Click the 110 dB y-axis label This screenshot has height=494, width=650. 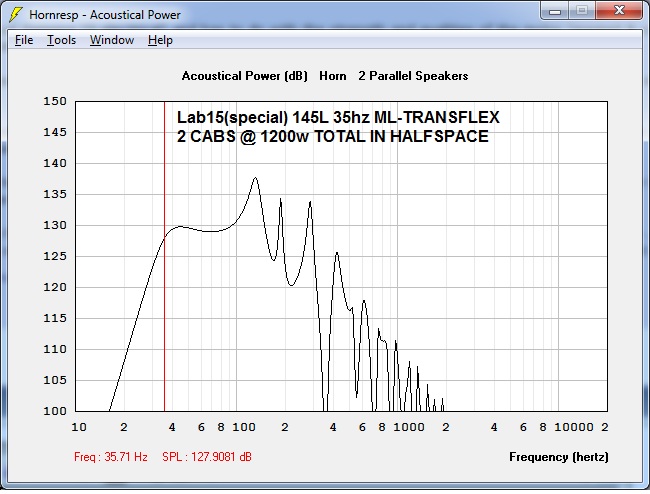[55, 349]
